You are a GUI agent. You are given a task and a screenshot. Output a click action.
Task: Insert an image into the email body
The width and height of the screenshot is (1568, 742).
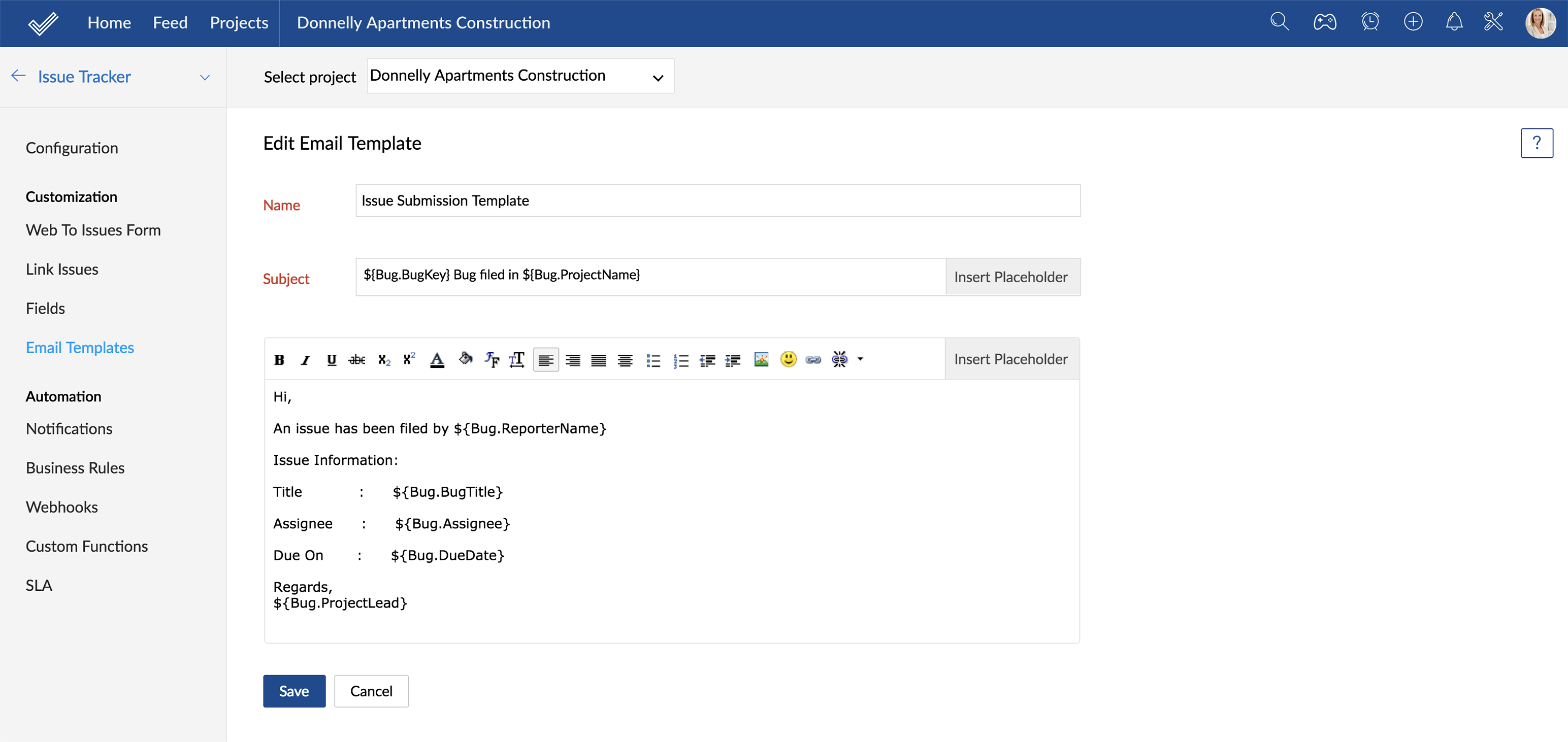click(x=761, y=359)
